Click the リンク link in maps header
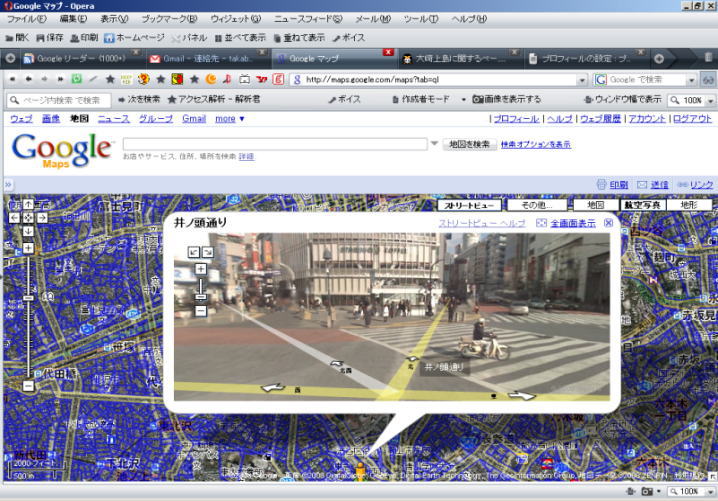Image resolution: width=718 pixels, height=501 pixels. (701, 185)
